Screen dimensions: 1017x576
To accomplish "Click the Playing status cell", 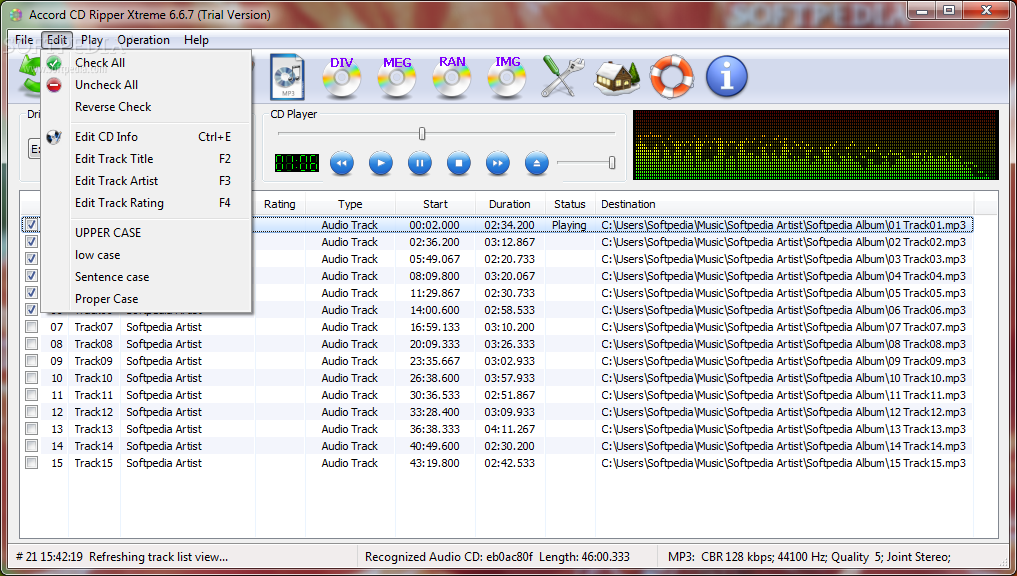I will (569, 224).
